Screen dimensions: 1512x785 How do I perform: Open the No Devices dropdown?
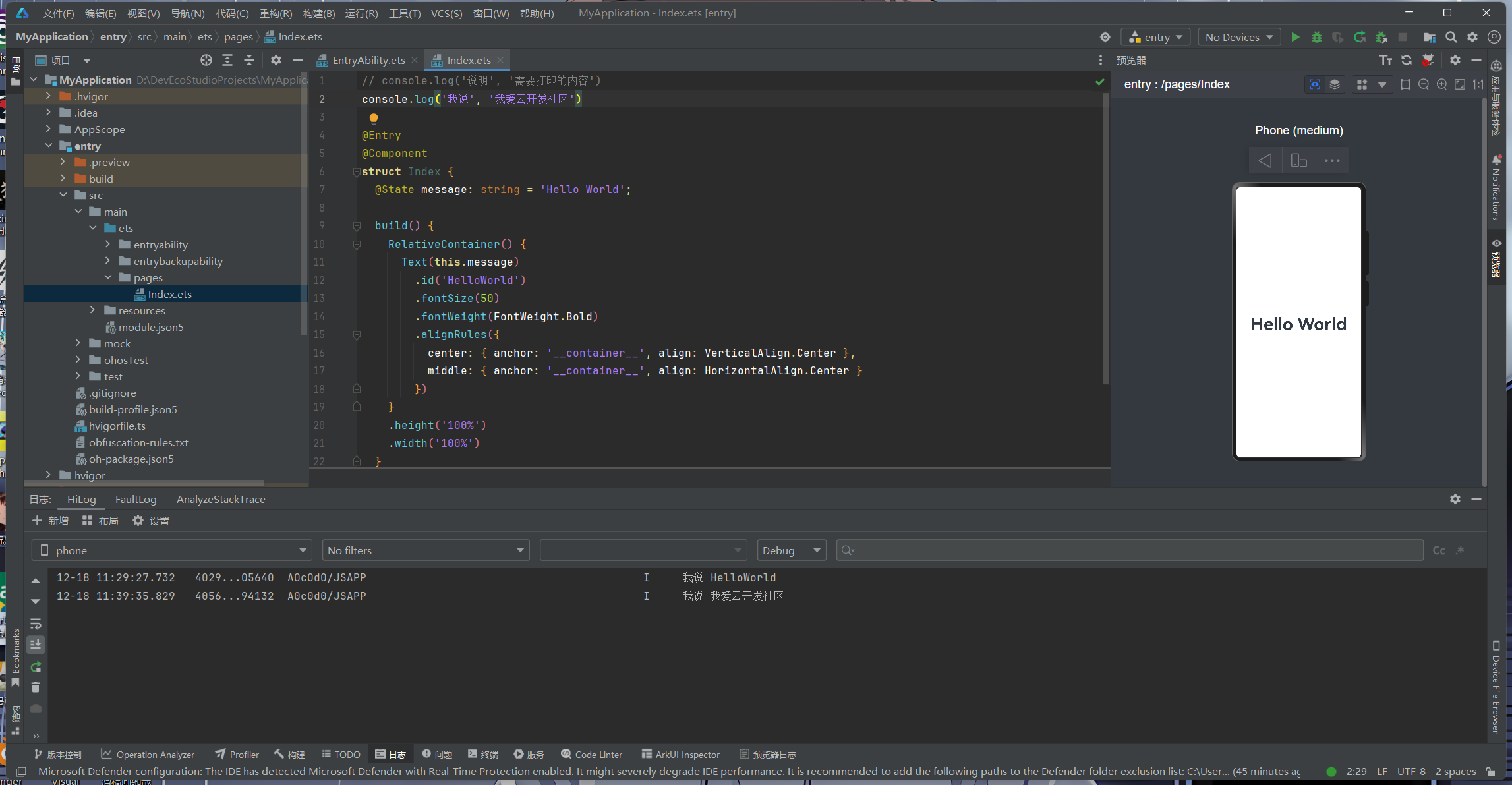[x=1238, y=37]
